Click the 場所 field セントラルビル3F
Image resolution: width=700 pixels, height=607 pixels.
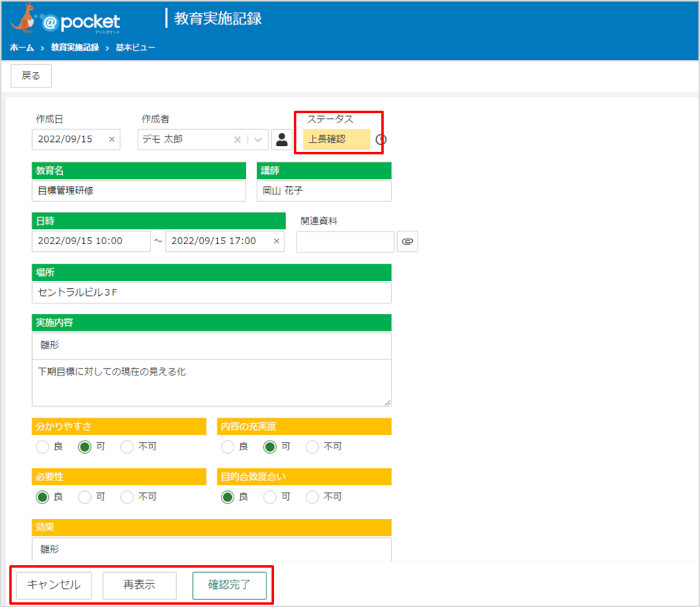pyautogui.click(x=212, y=293)
